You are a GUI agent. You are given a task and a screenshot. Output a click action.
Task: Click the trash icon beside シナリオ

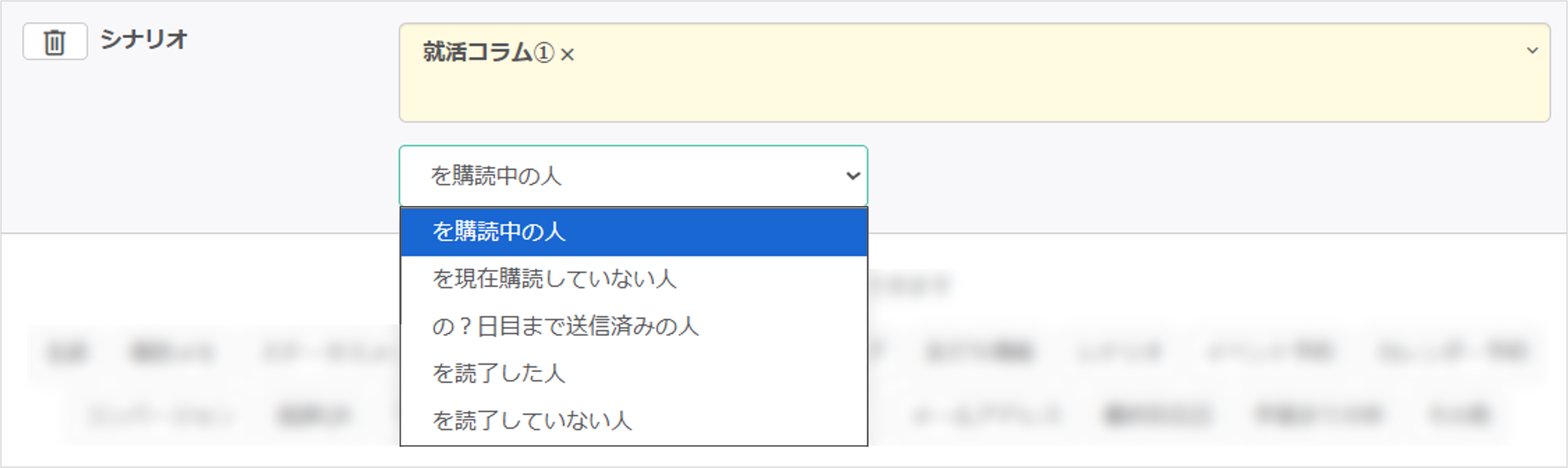55,42
